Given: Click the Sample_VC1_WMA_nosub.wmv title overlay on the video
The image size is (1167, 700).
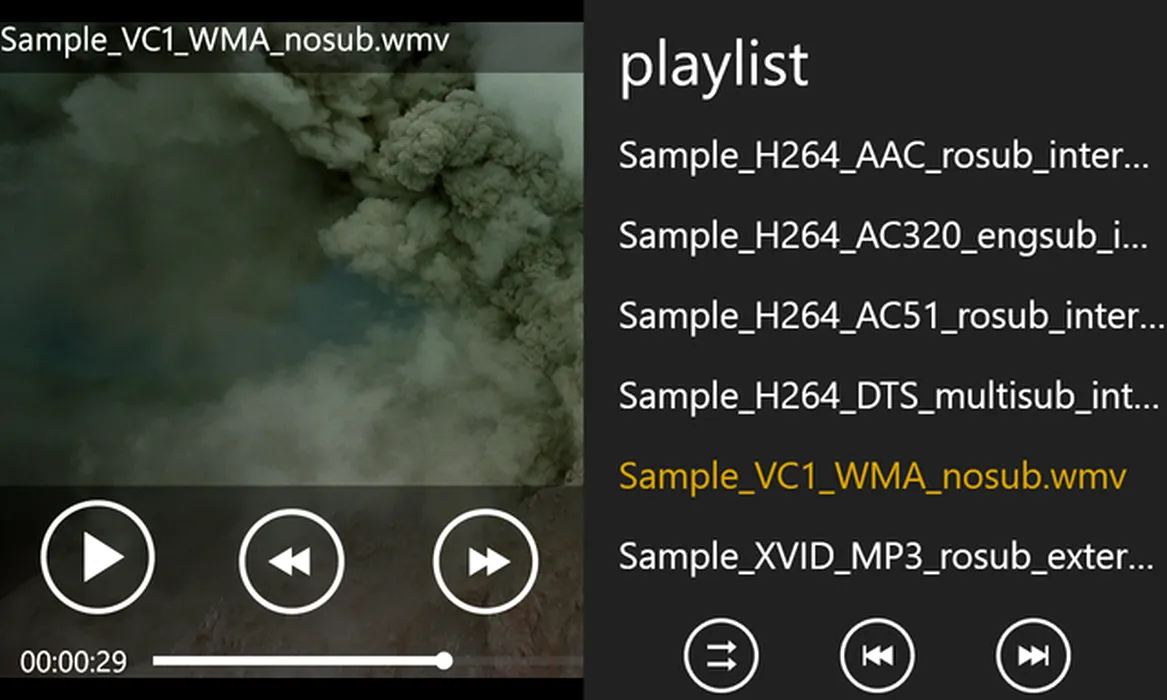Looking at the screenshot, I should tap(225, 40).
